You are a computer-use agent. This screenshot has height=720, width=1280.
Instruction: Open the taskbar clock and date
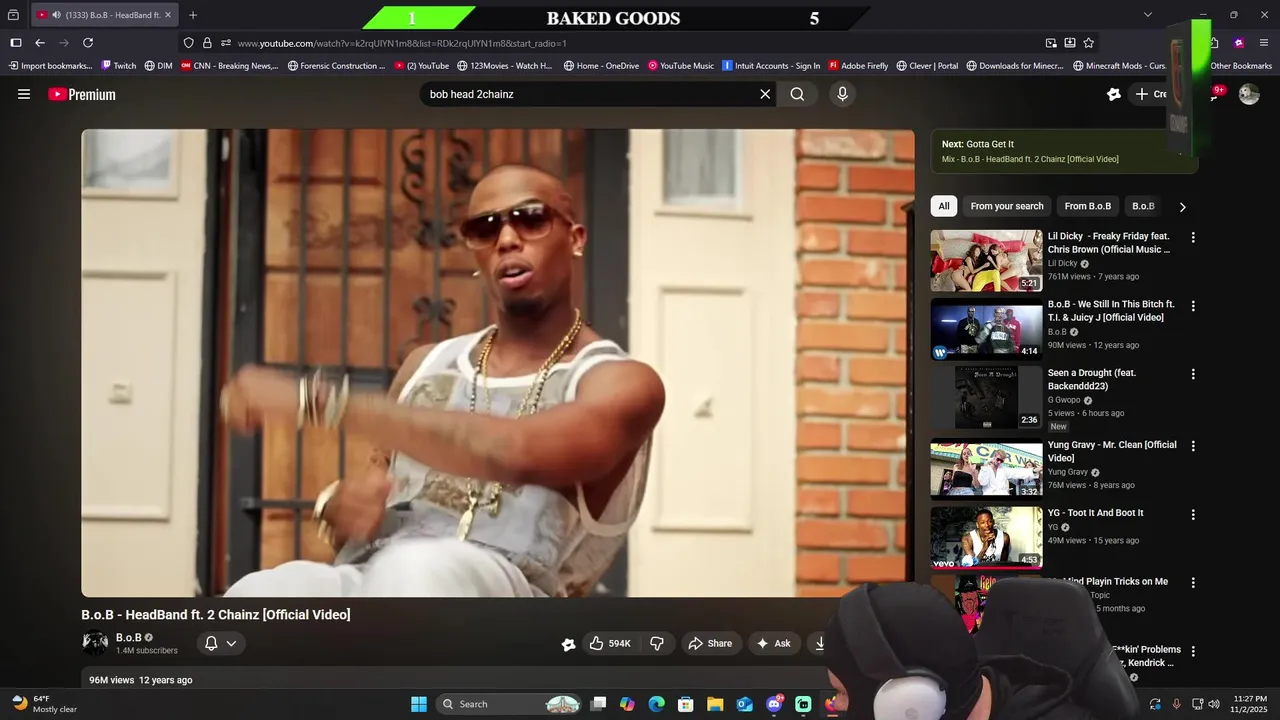click(x=1250, y=704)
